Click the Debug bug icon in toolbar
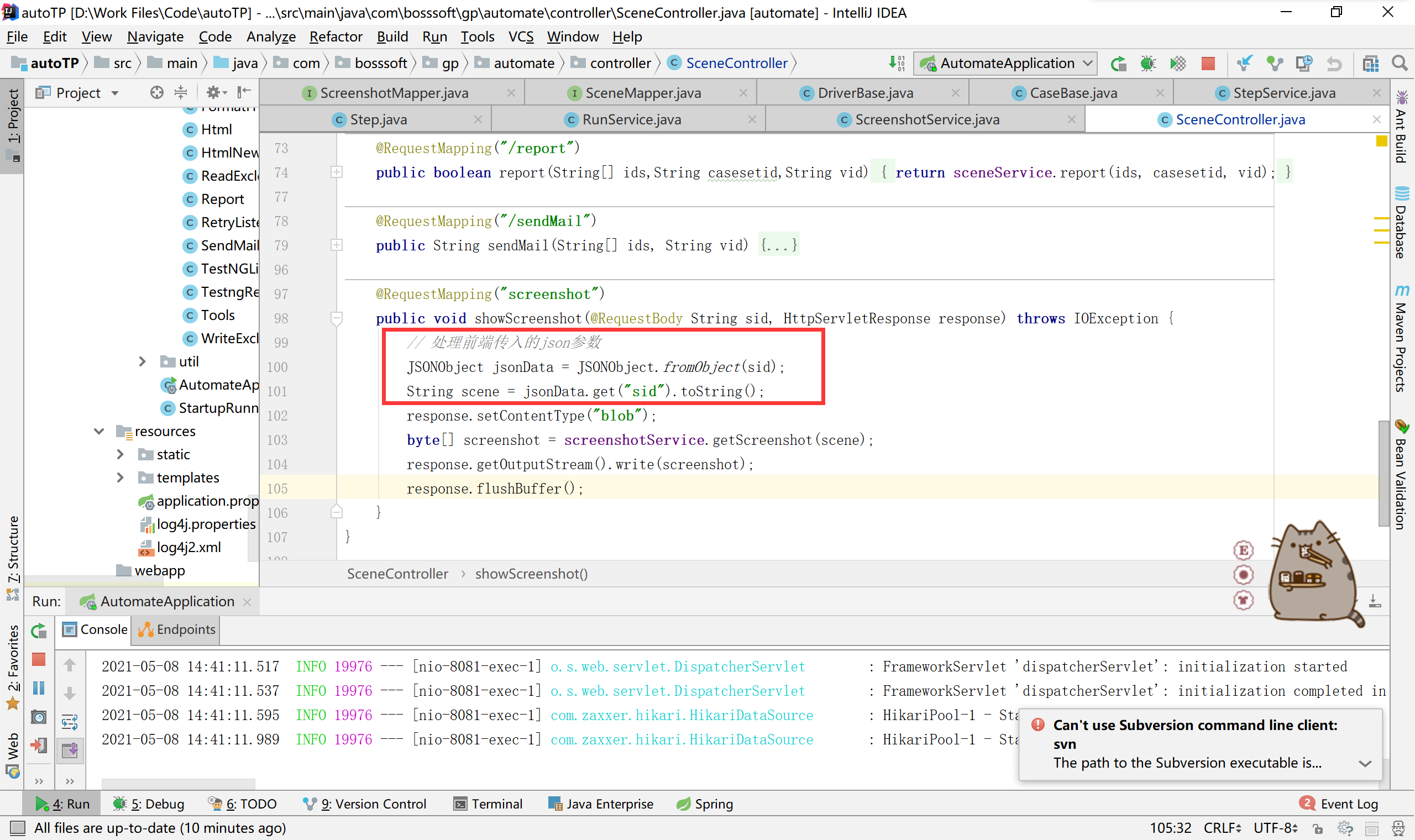1415x840 pixels. [1147, 64]
